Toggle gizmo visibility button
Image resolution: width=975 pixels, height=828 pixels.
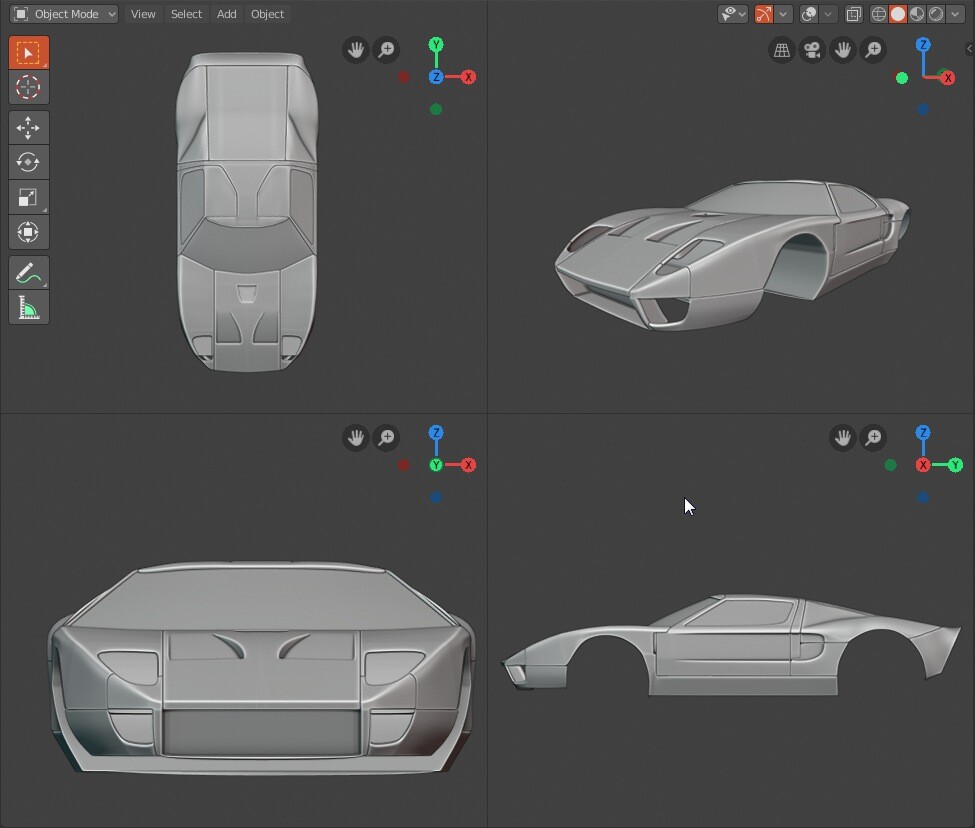click(x=764, y=14)
